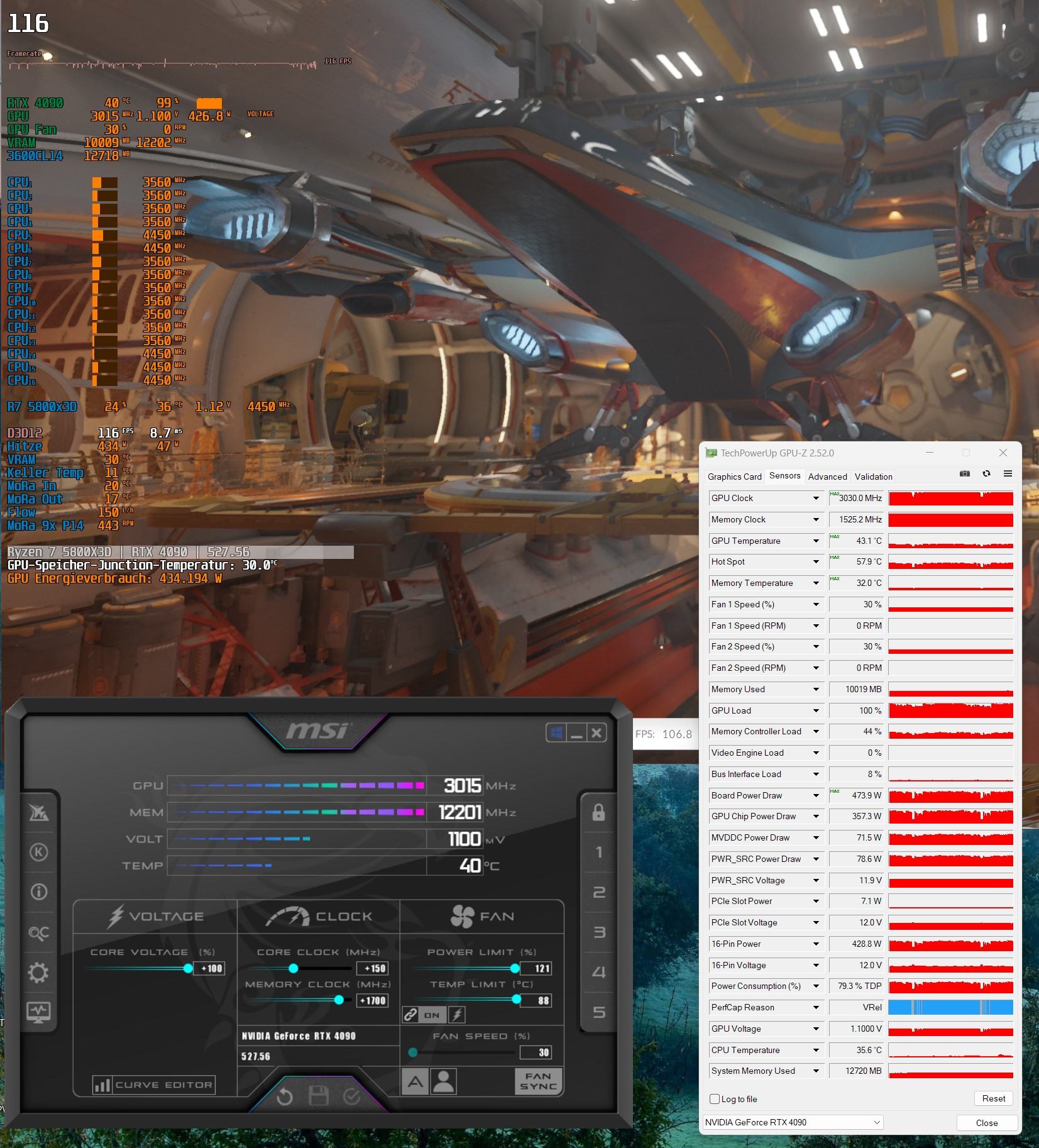The image size is (1039, 1148).
Task: Expand the 16-Pin Power sensor dropdown
Action: 816,944
